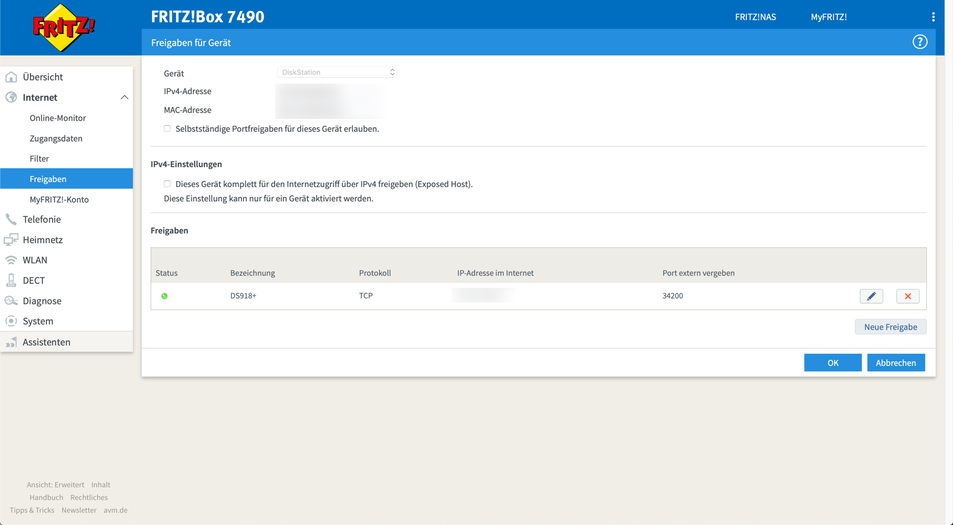Click the Diagnose icon
Screen dimensions: 953x525
[x=11, y=301]
